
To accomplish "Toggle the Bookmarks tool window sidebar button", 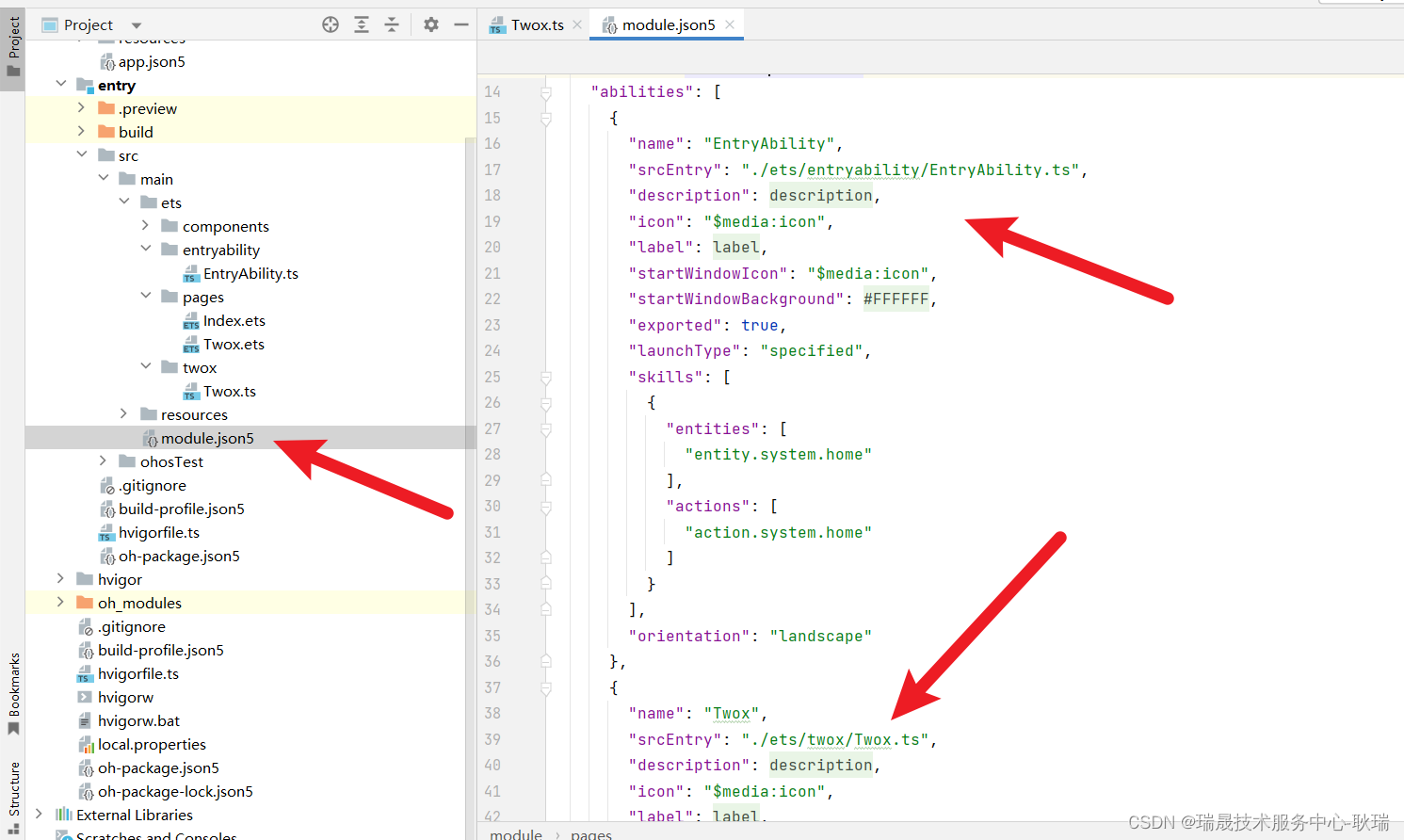I will pos(13,695).
